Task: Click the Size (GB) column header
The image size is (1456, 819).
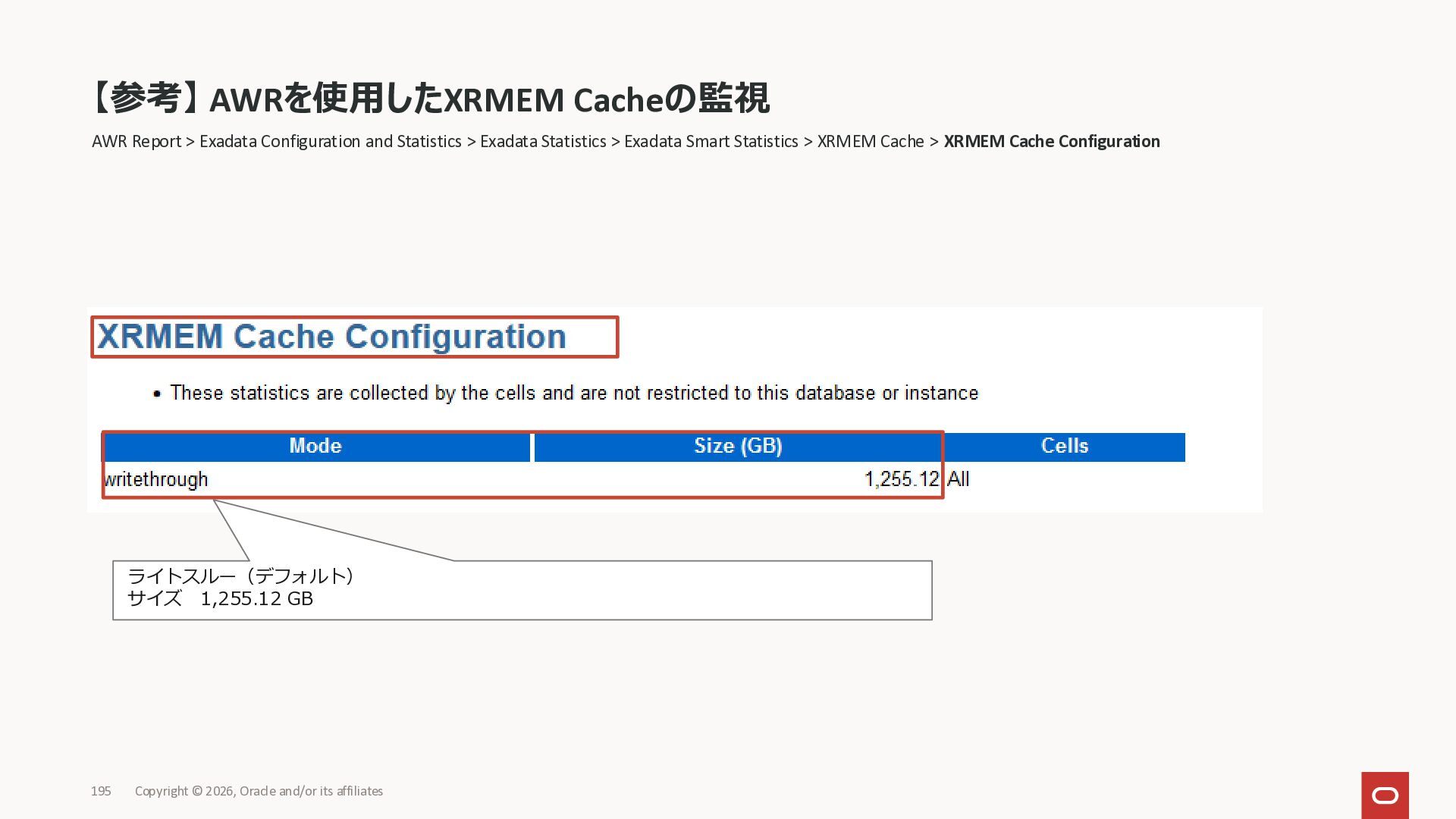Action: [x=738, y=446]
